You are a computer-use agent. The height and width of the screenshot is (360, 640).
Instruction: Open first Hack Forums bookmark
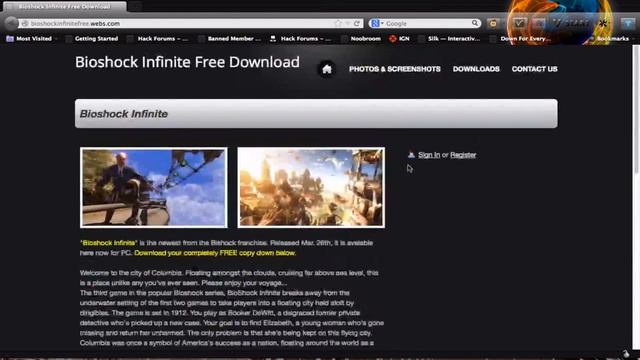pyautogui.click(x=158, y=38)
